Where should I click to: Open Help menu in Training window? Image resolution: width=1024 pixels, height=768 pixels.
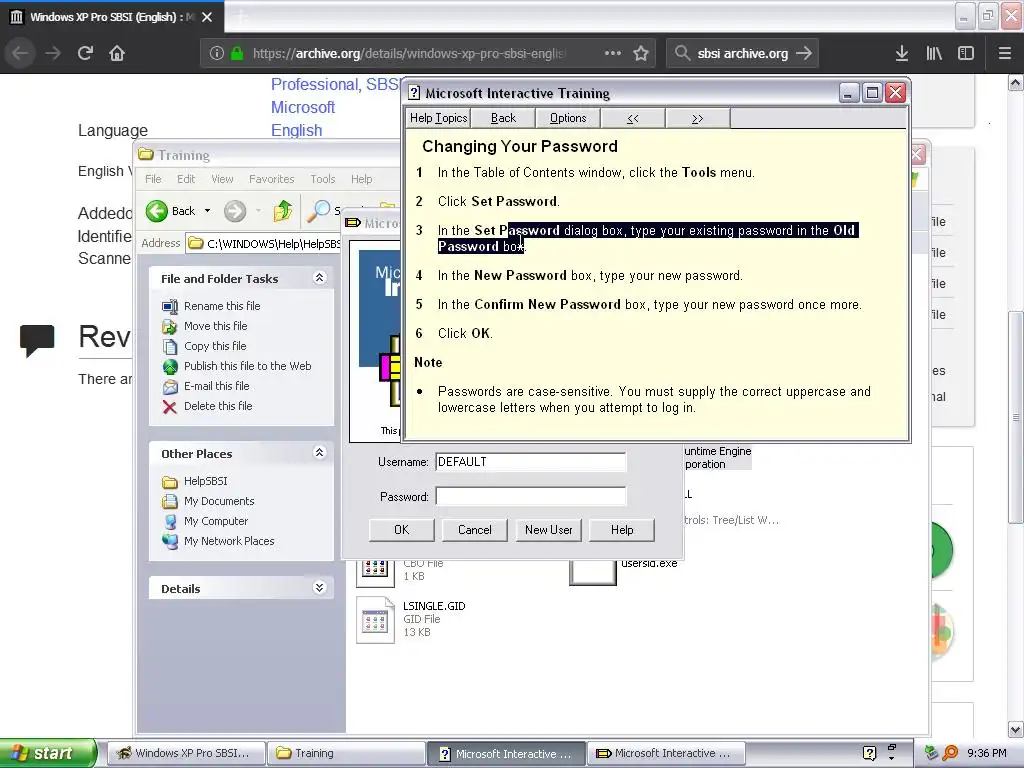coord(361,179)
